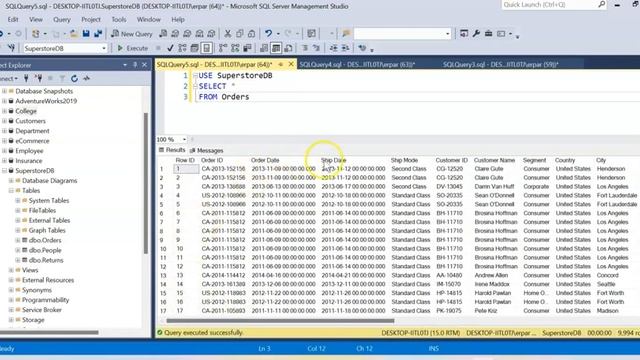Expand the dbo.Orders table node

tap(18, 240)
